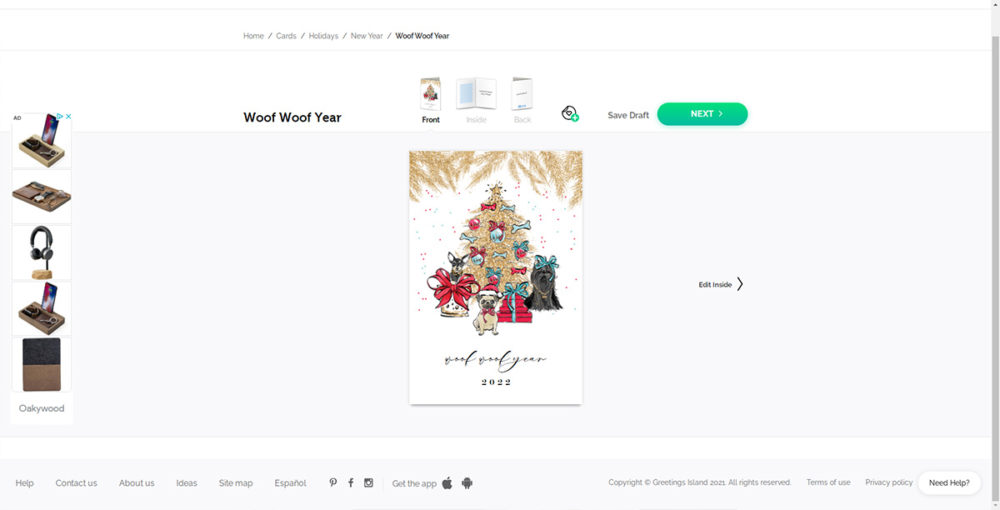Select the woof woof year text on card

(496, 360)
